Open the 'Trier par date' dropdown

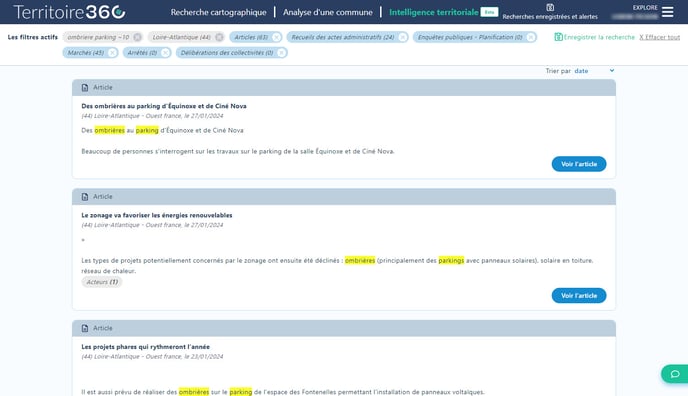pyautogui.click(x=594, y=71)
